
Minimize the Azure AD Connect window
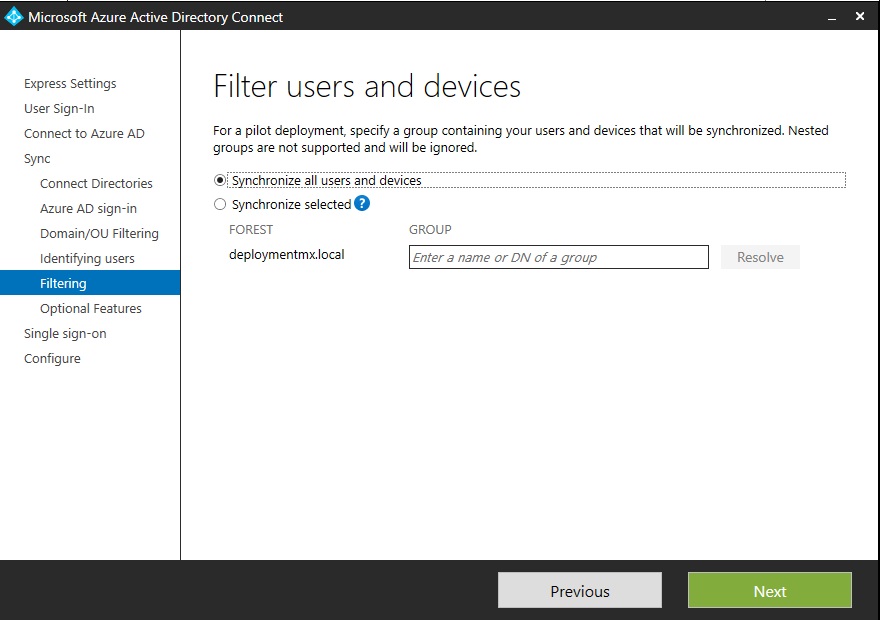[x=829, y=17]
